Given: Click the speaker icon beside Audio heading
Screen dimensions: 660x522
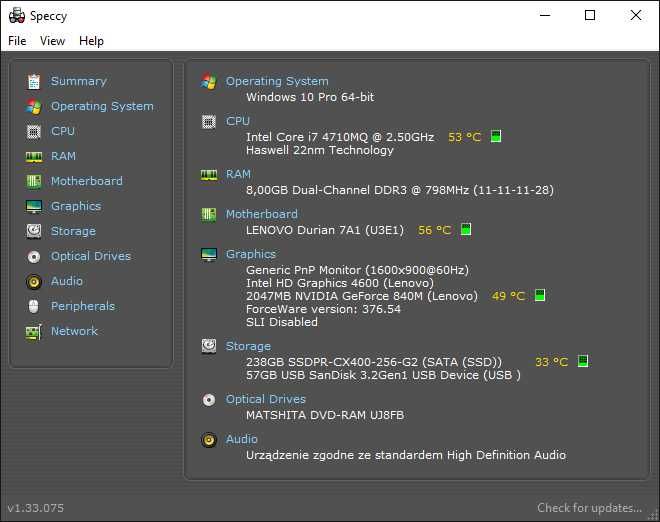Looking at the screenshot, I should 209,440.
